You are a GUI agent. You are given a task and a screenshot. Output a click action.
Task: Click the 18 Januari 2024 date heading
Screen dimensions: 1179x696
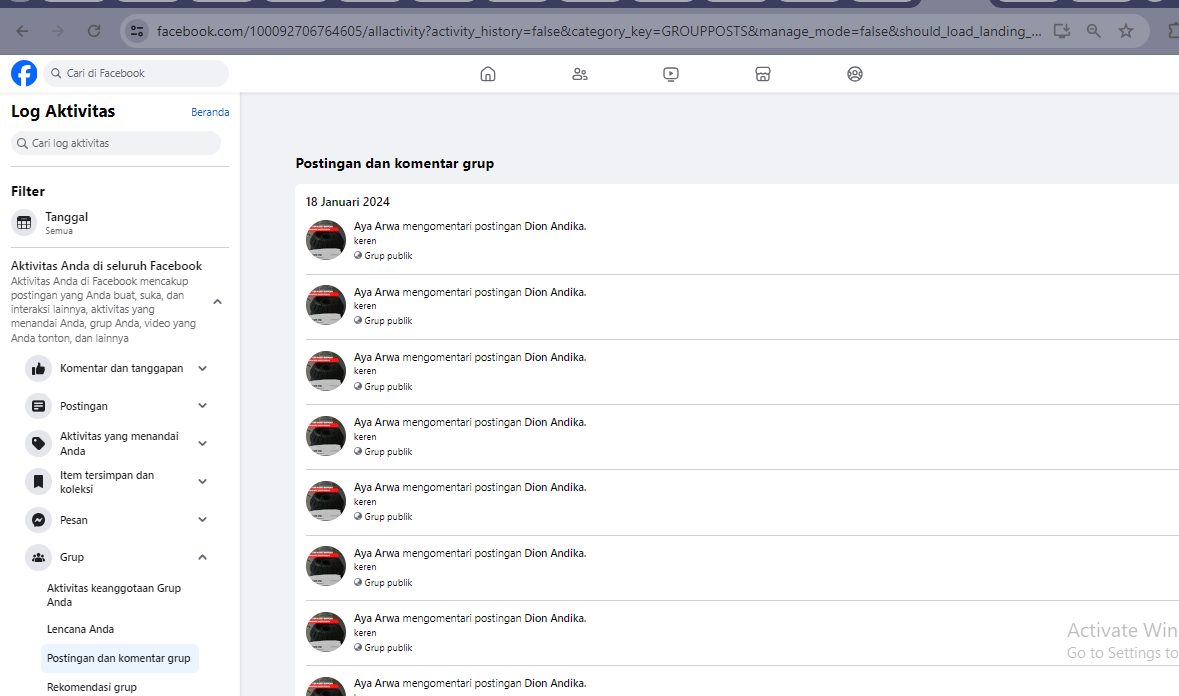click(347, 201)
